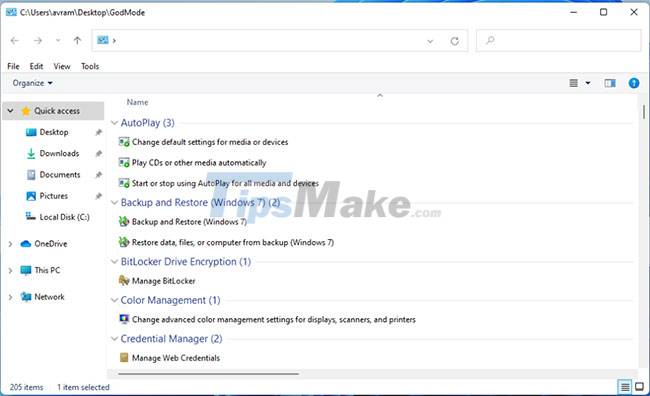Click the Back navigation arrow
Screen dimensions: 650x396
(15, 41)
